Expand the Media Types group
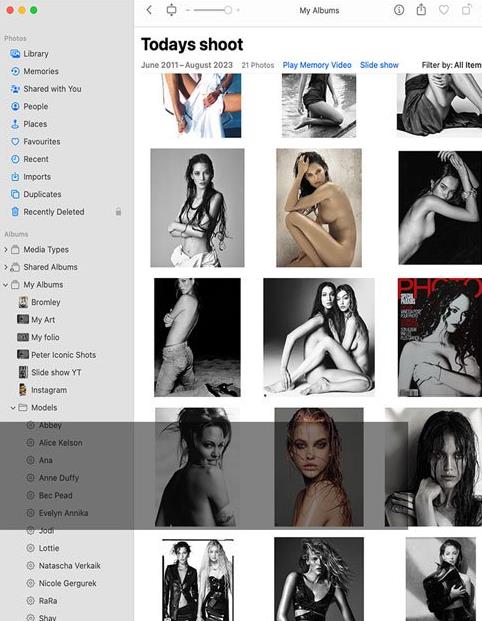 pyautogui.click(x=6, y=250)
